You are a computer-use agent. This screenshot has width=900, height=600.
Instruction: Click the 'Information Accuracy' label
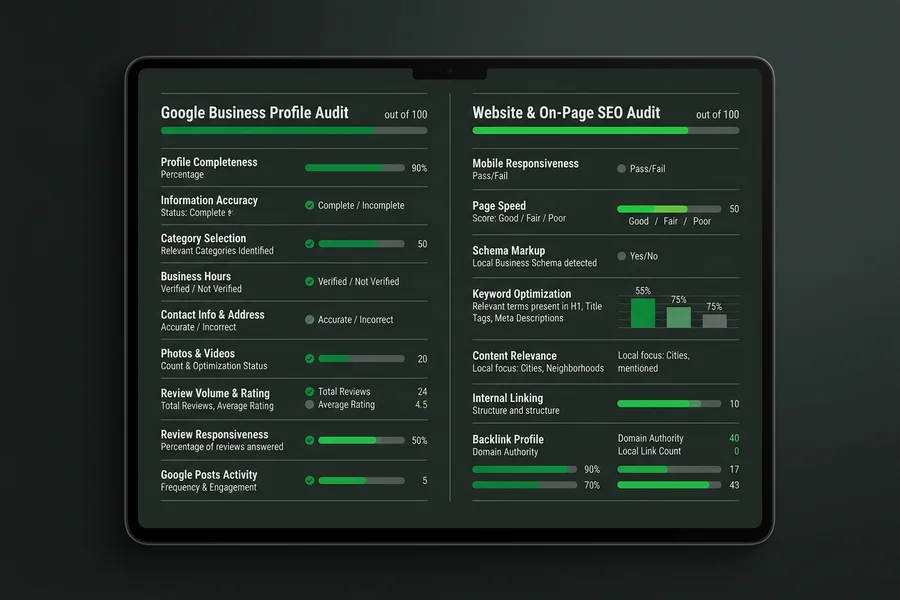click(x=209, y=200)
